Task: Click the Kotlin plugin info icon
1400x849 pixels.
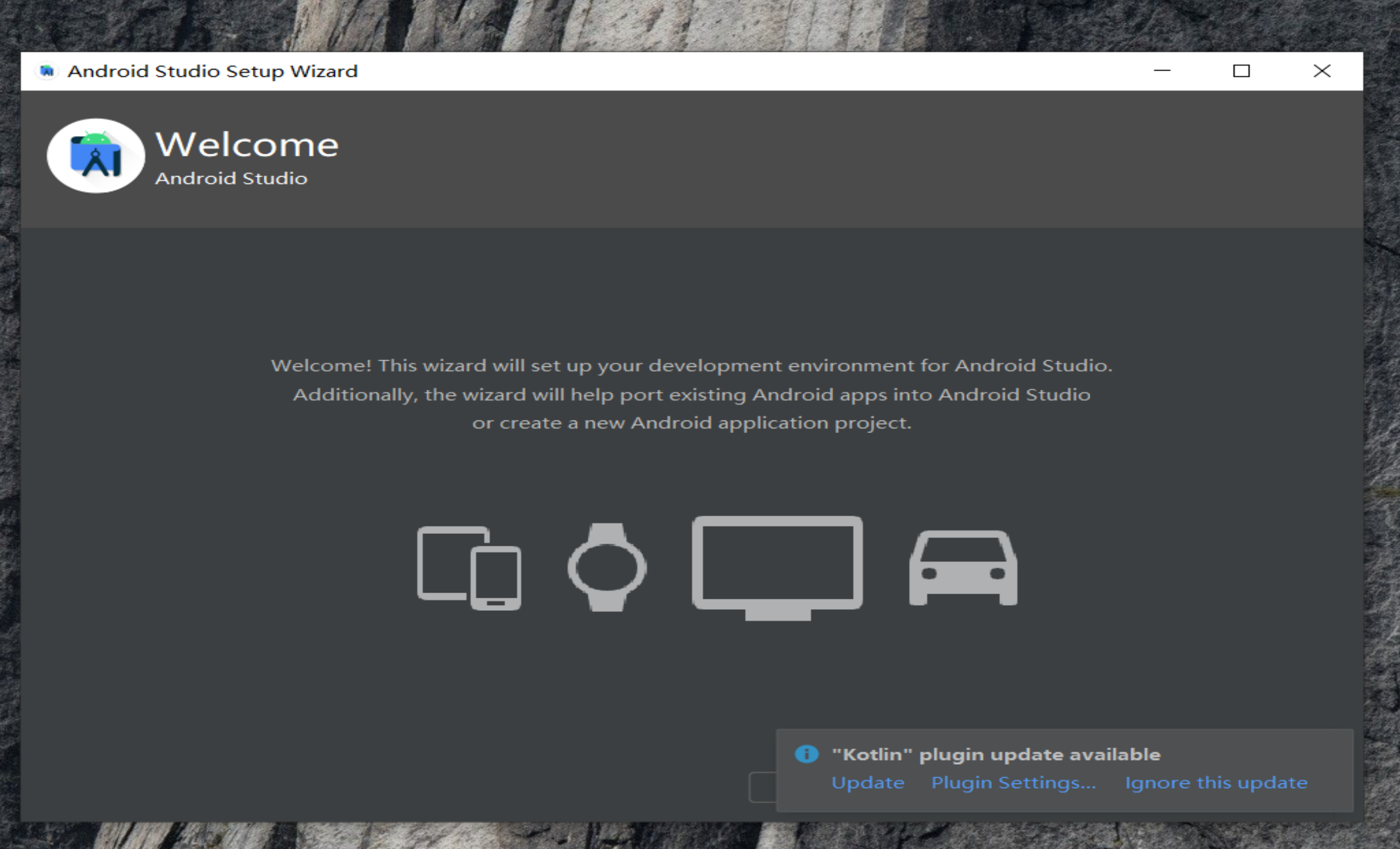Action: pyautogui.click(x=807, y=753)
